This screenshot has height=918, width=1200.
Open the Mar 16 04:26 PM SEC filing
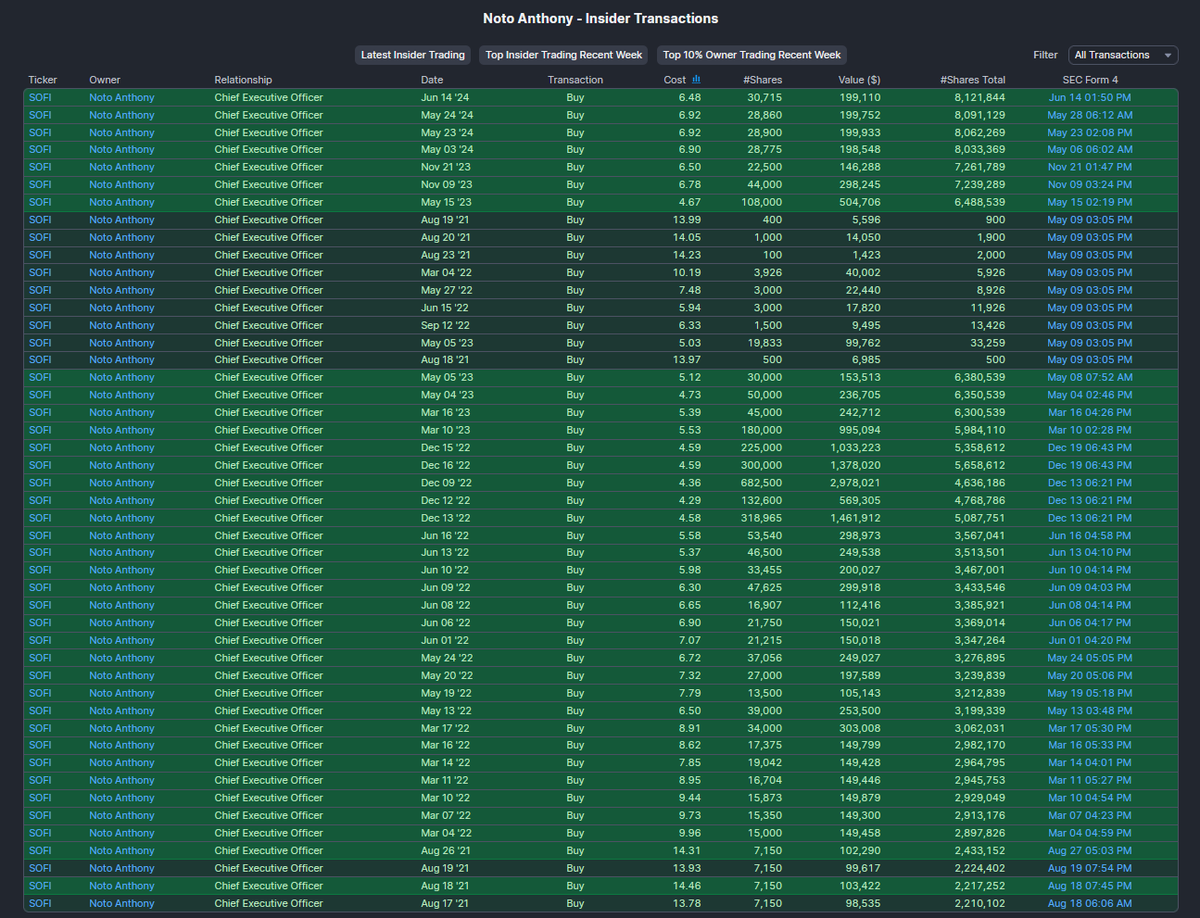click(1090, 412)
